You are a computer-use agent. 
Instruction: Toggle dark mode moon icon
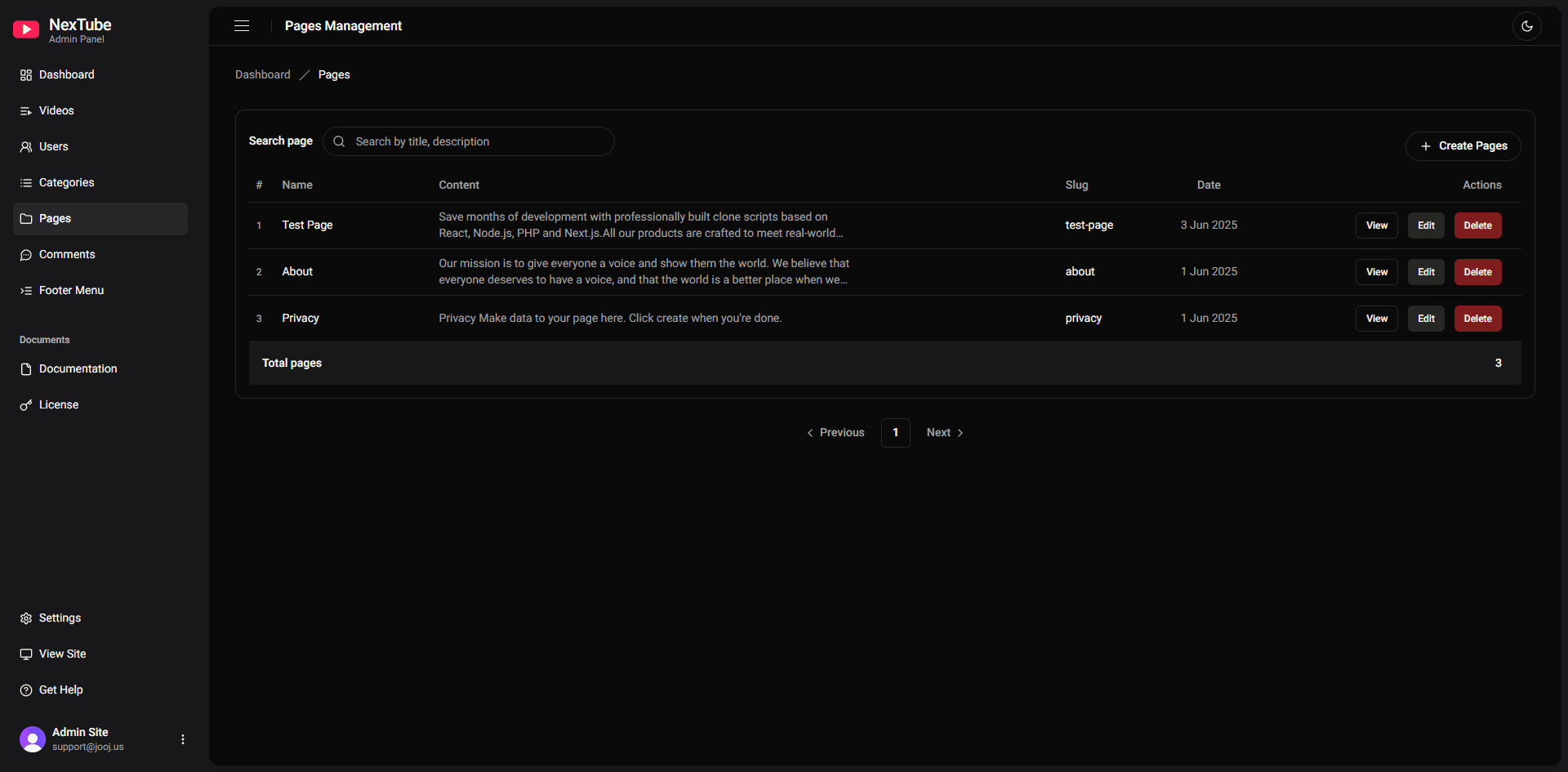pos(1527,26)
